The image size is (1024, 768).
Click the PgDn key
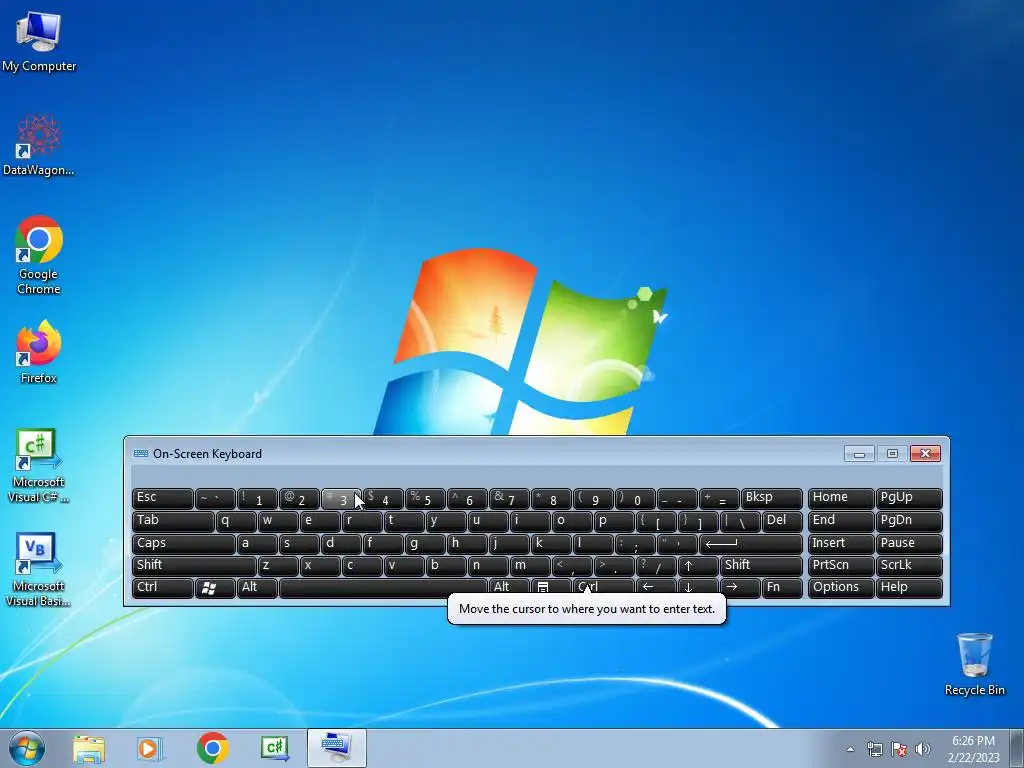click(x=908, y=521)
